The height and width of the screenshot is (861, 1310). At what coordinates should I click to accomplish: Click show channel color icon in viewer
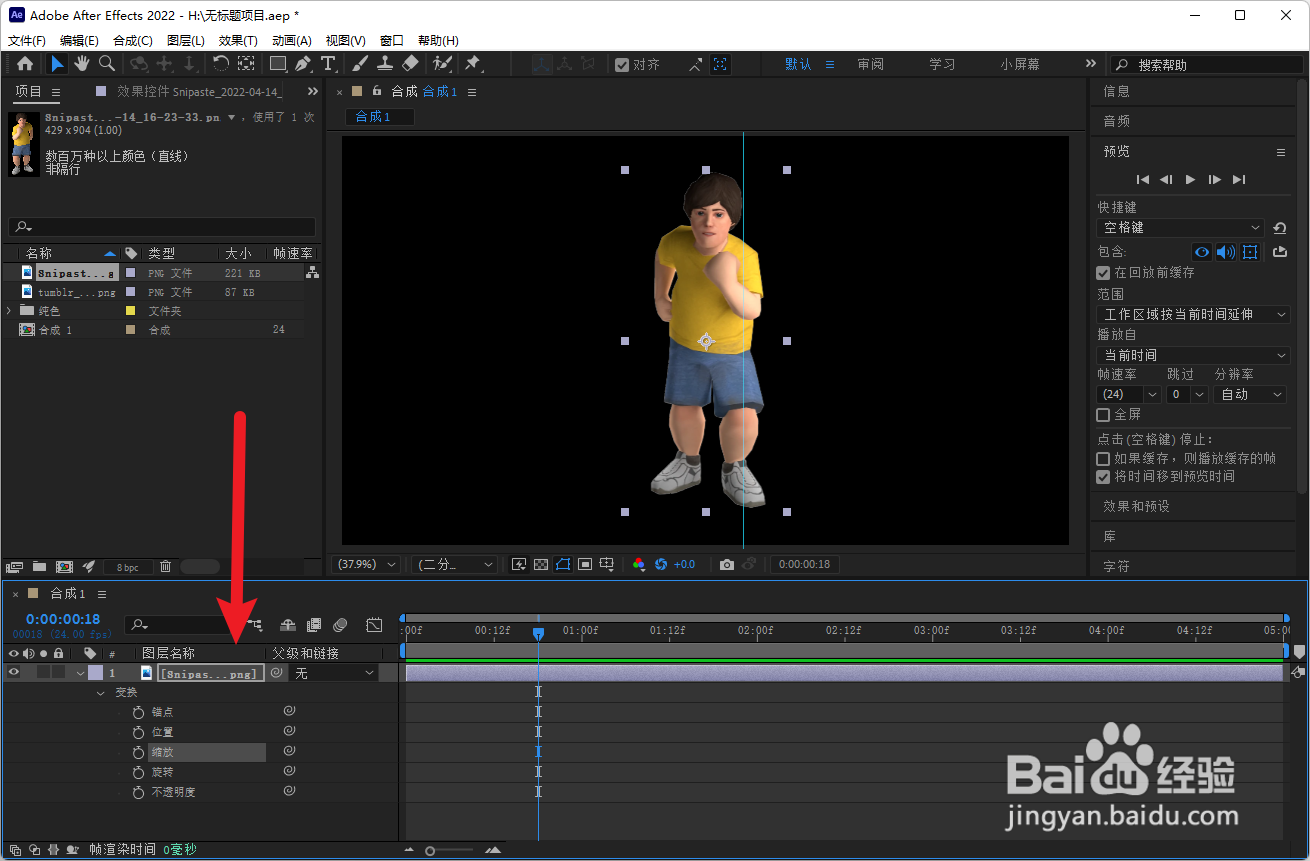(x=639, y=564)
